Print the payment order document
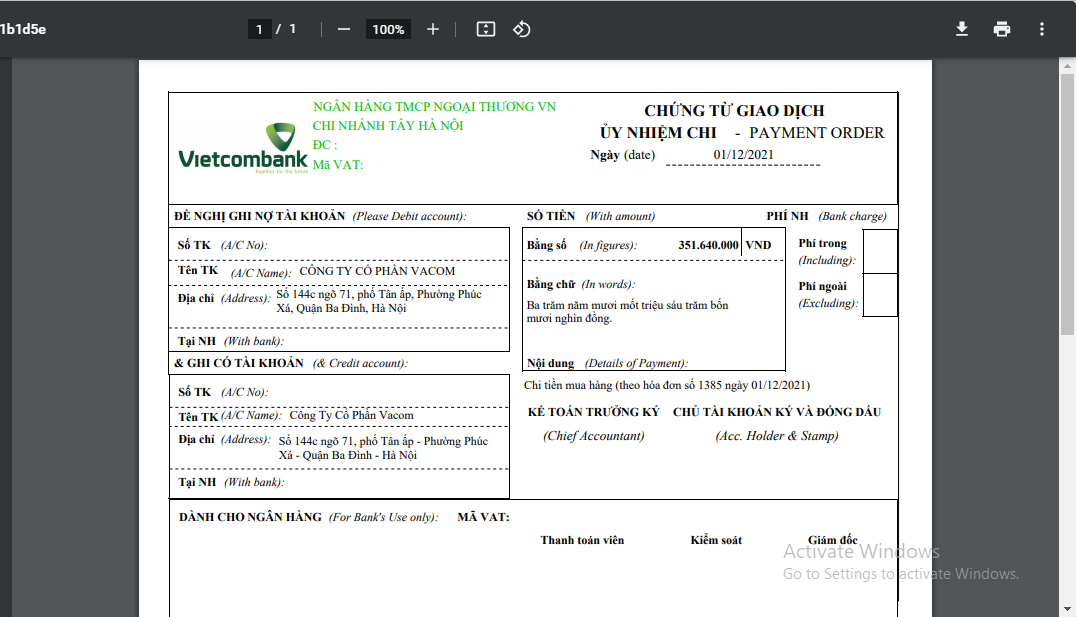Image resolution: width=1076 pixels, height=617 pixels. 1002,29
